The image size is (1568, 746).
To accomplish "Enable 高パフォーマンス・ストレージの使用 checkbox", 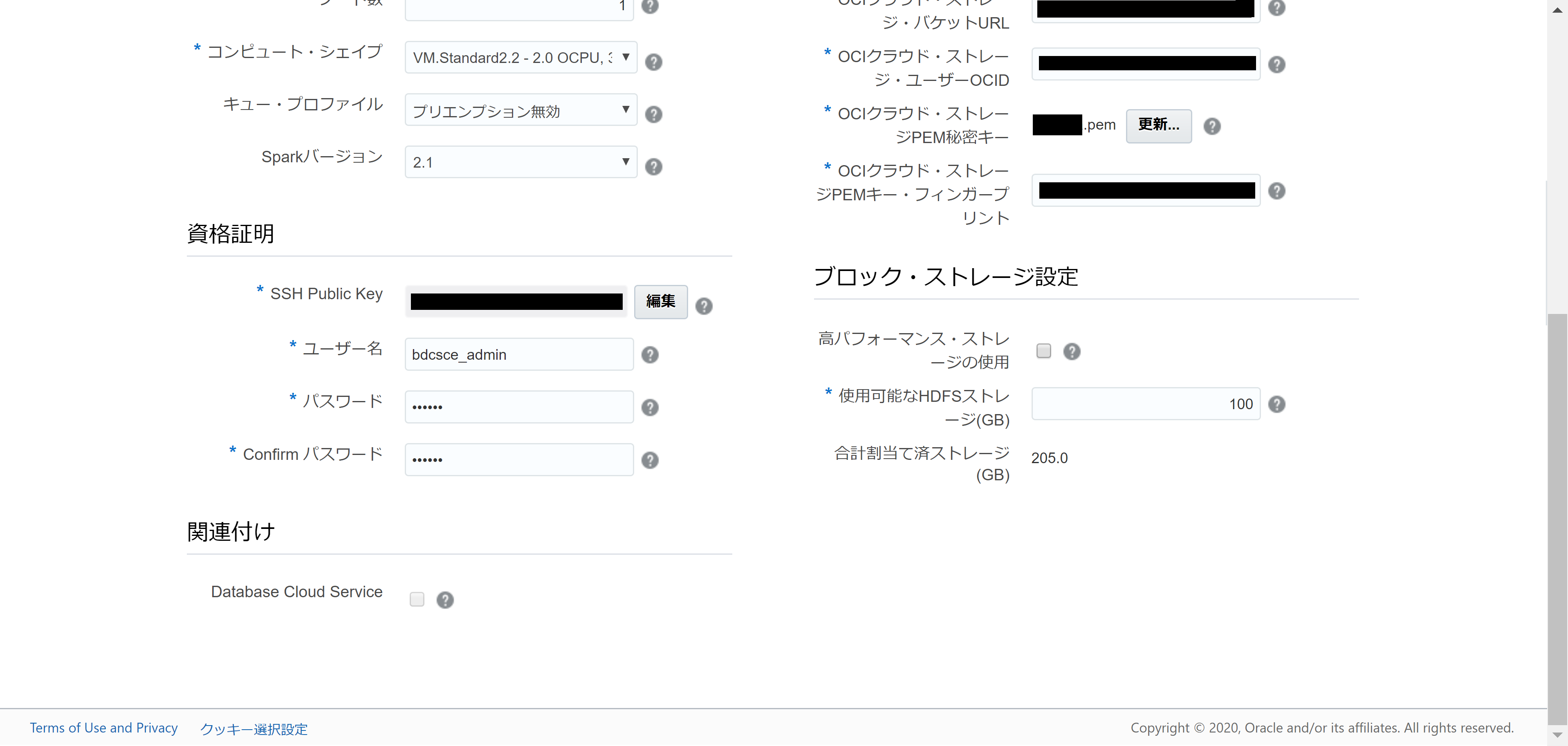I will [x=1043, y=350].
